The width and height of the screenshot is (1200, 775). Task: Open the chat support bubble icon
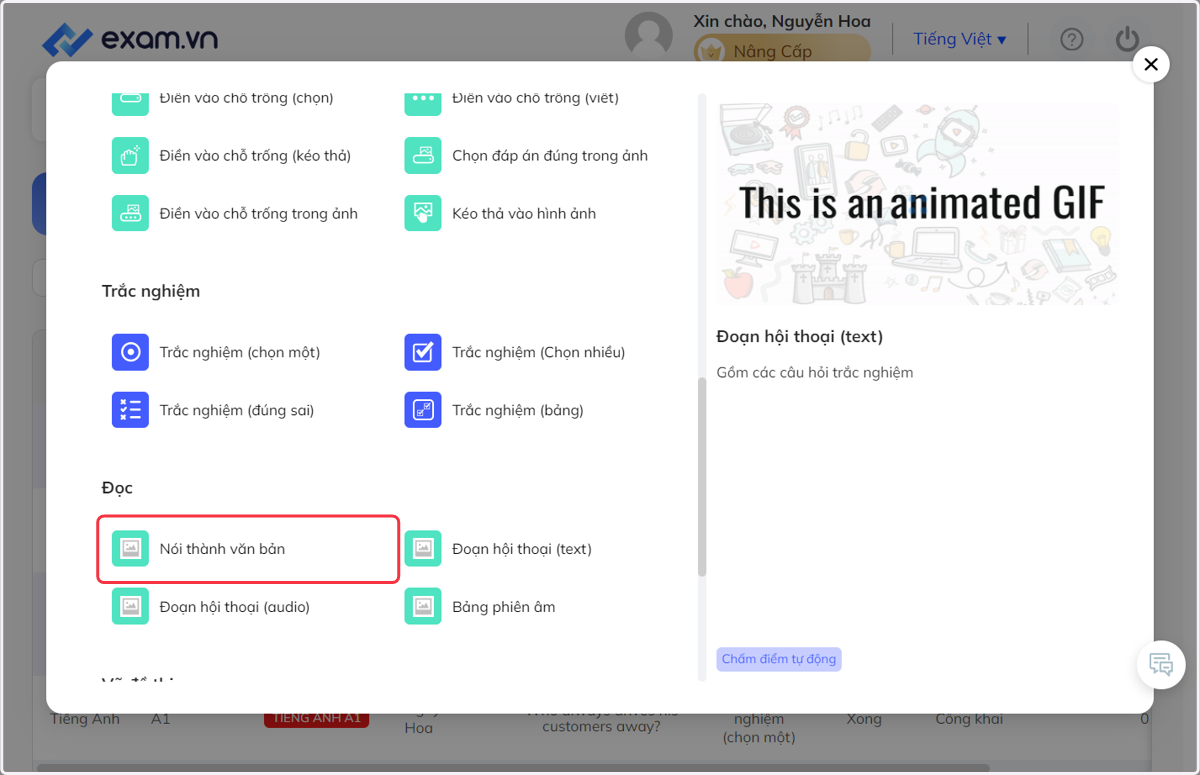click(x=1161, y=664)
